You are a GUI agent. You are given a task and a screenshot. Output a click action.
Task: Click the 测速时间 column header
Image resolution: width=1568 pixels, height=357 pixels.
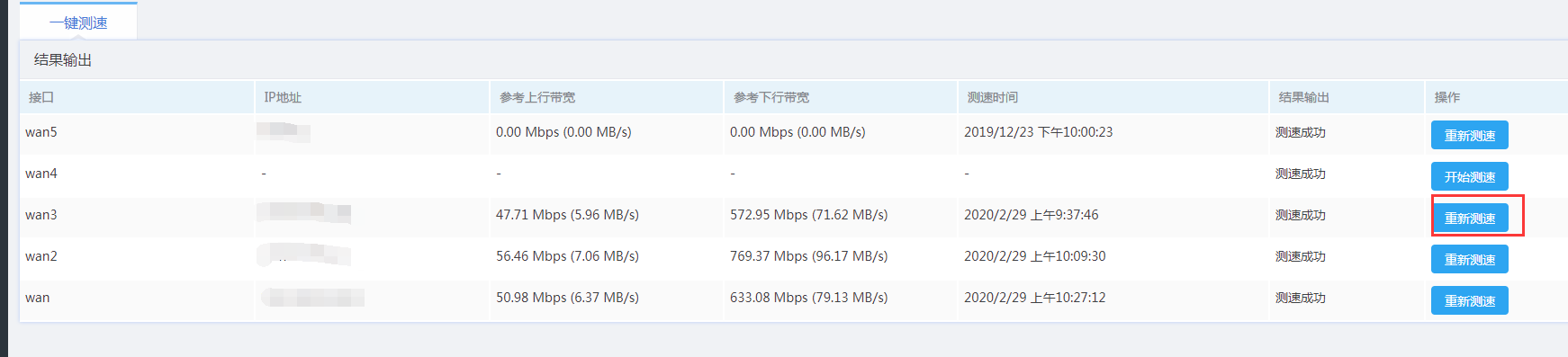tap(993, 97)
